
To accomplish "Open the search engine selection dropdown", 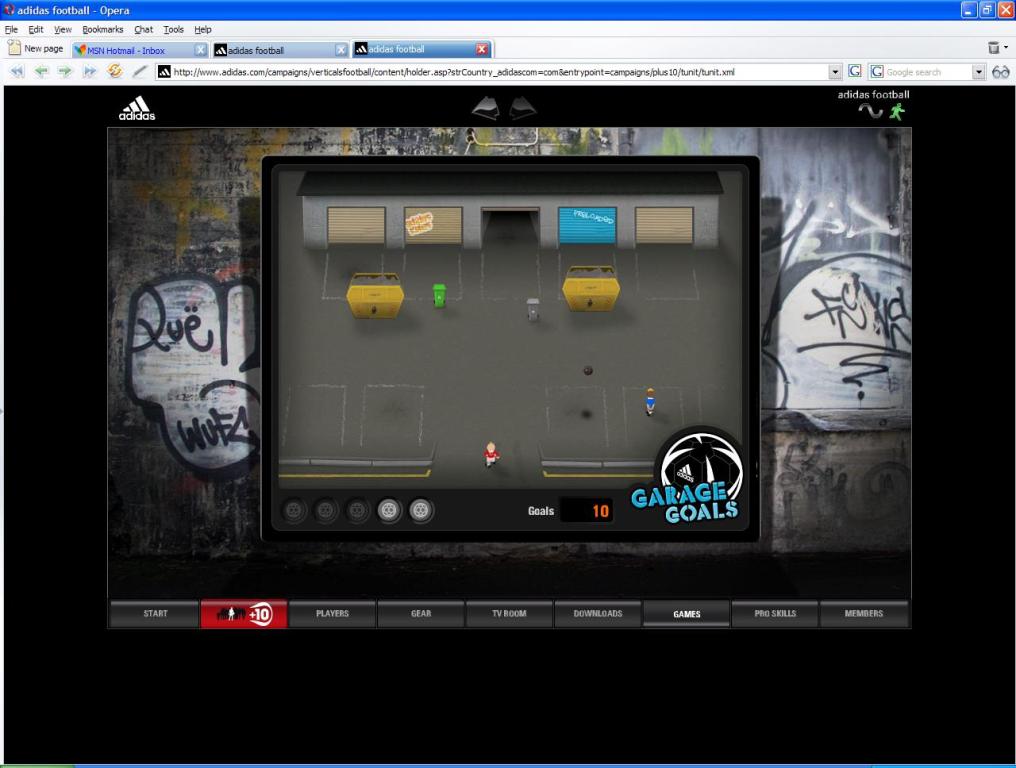I will point(978,72).
